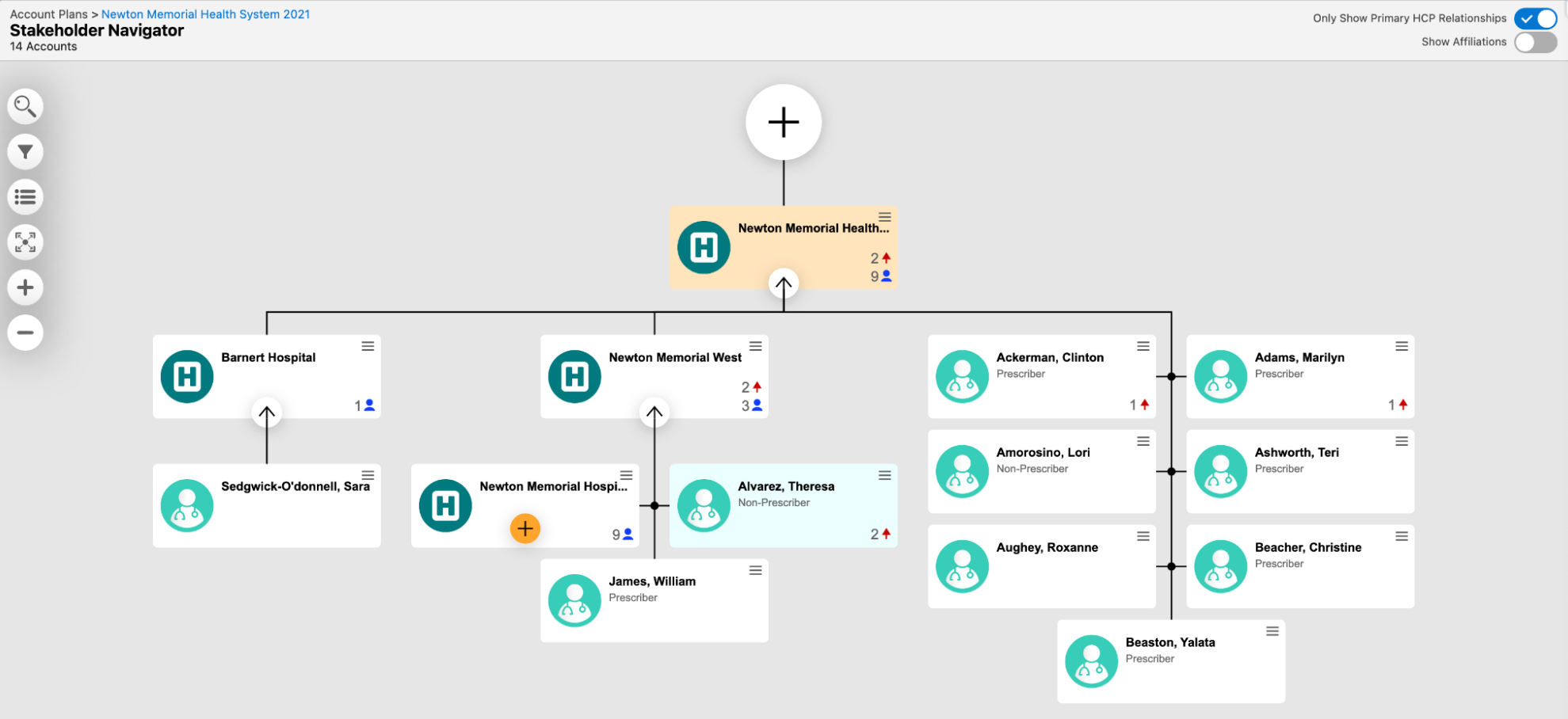Click the search magnifier icon in left toolbar
Viewport: 1568px width, 719px height.
[x=25, y=106]
